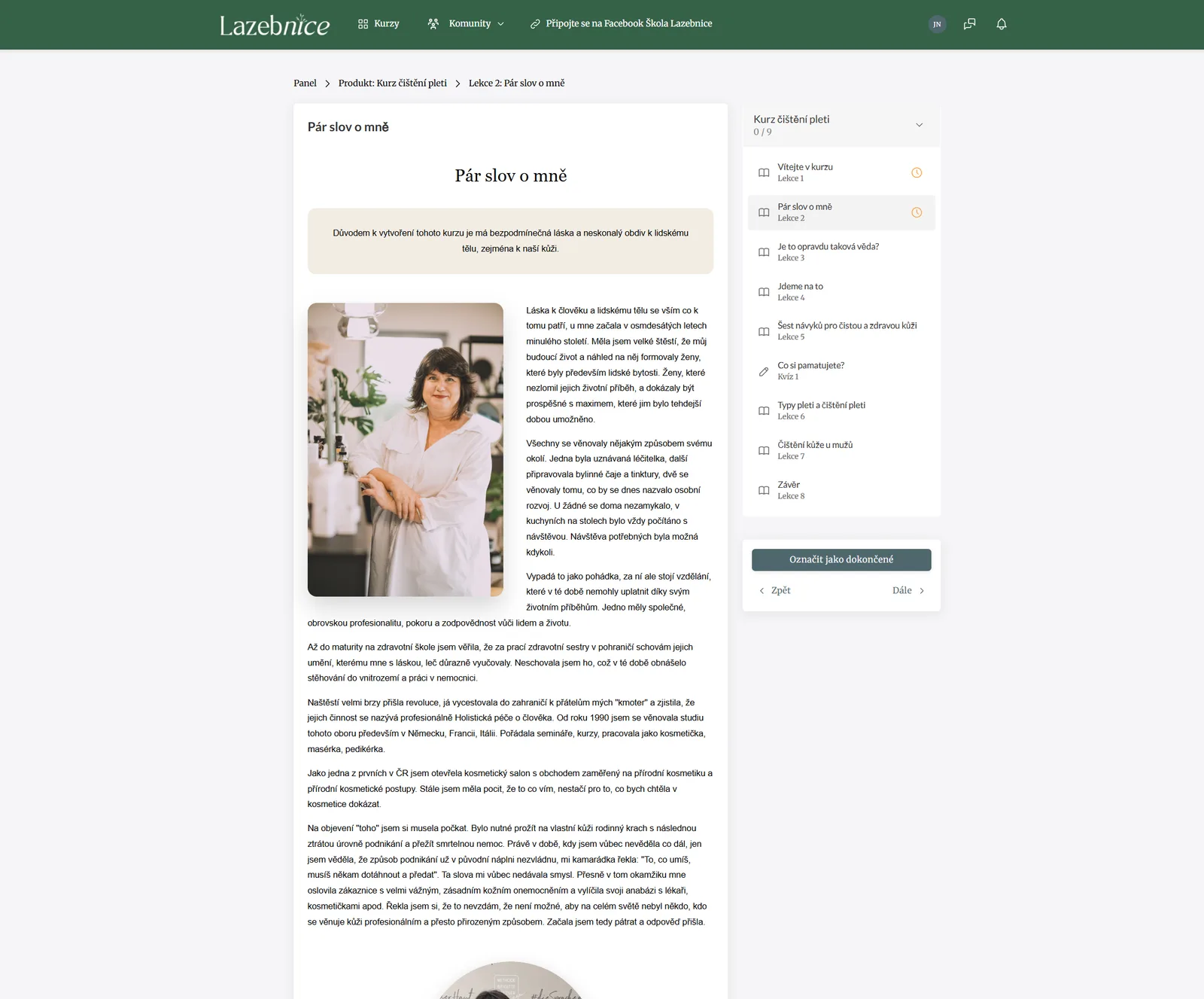Click clock status icon on Lekce 2
This screenshot has height=999, width=1204.
tap(917, 212)
